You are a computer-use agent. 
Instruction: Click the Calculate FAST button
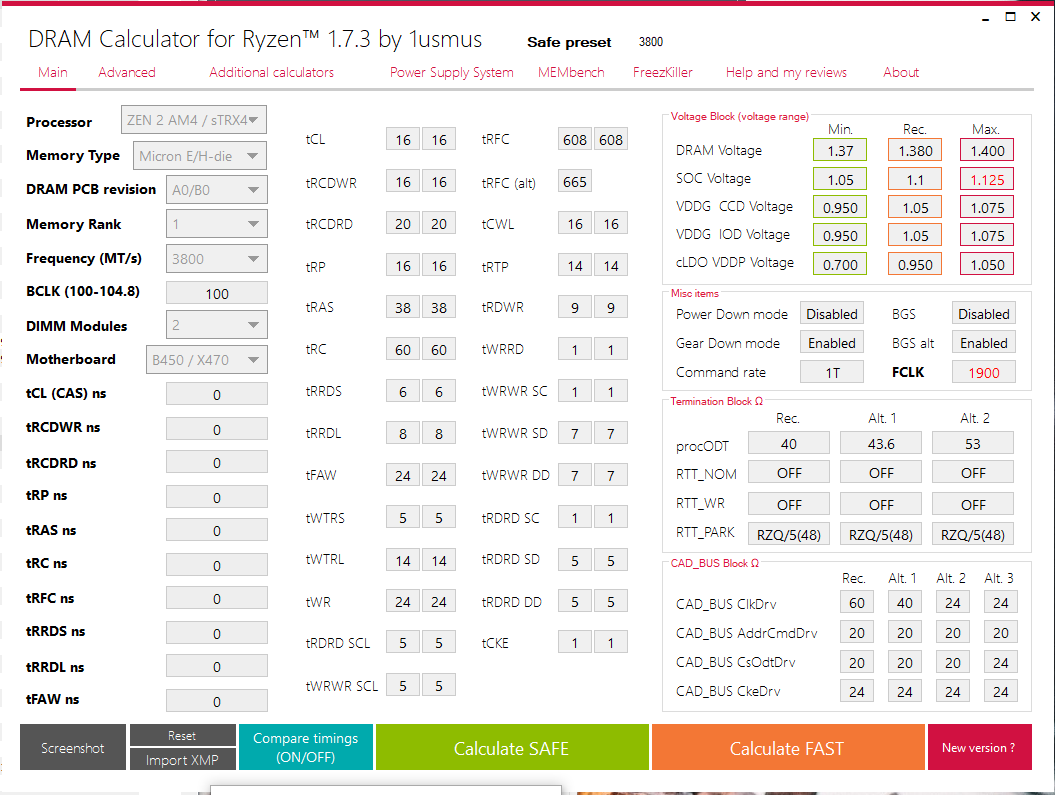pyautogui.click(x=787, y=747)
